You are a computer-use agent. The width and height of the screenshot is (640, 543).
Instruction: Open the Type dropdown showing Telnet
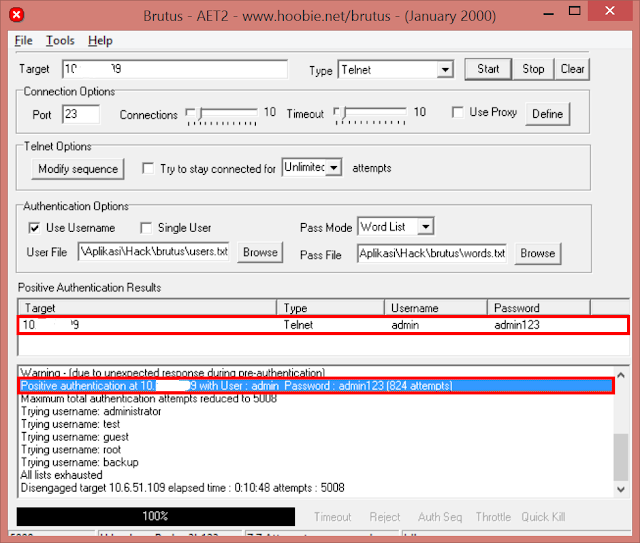(x=396, y=70)
